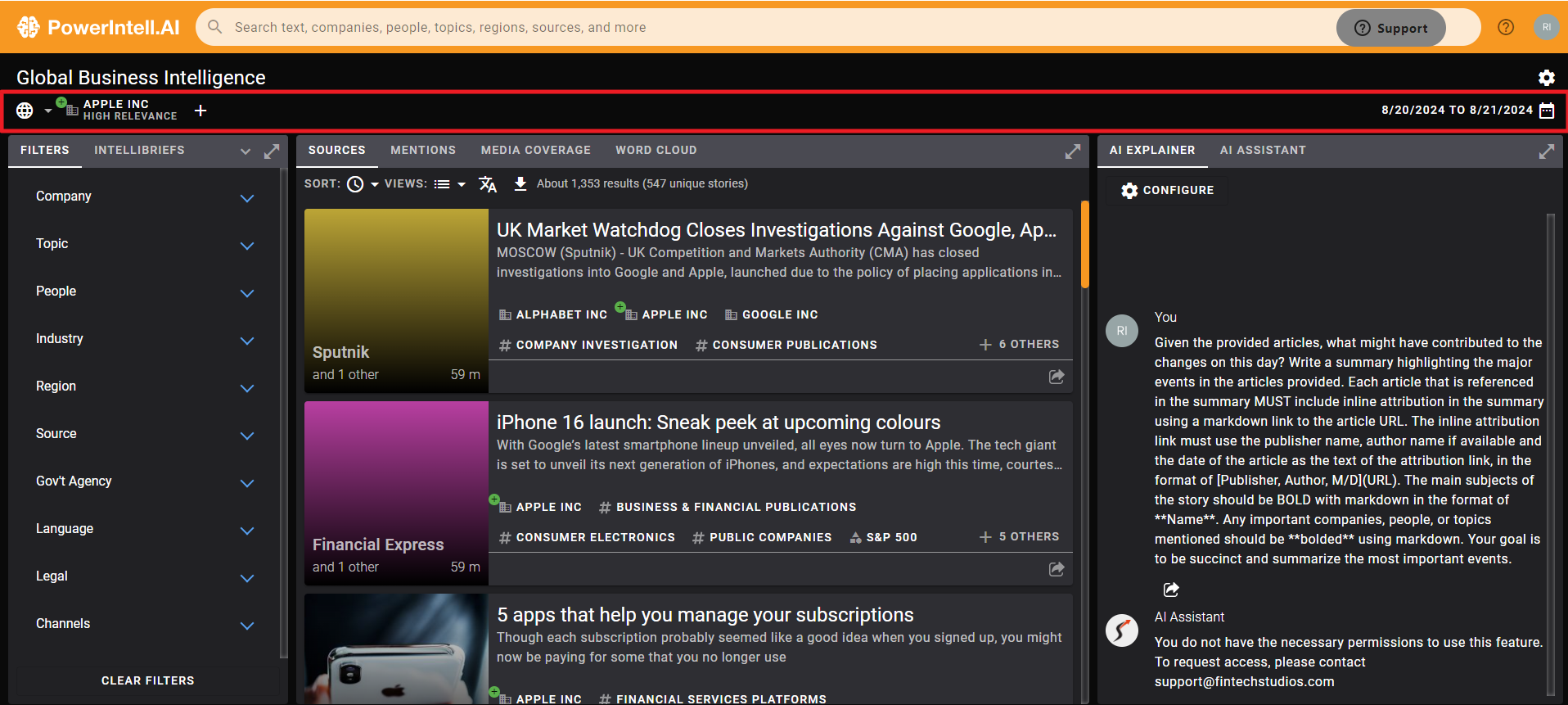Open the sort order dropdown arrow
1568x705 pixels.
(375, 184)
